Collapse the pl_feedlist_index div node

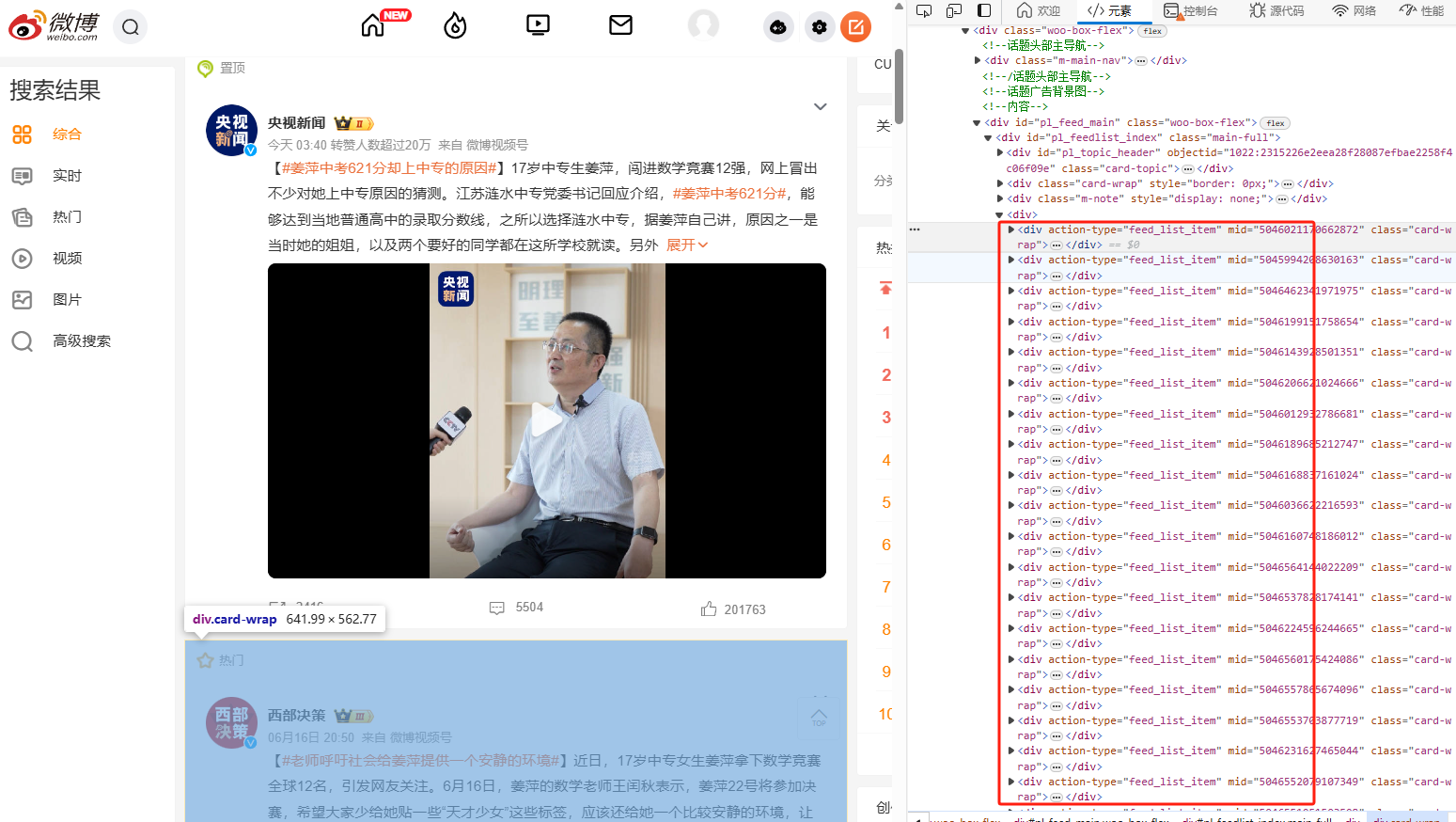[x=988, y=137]
